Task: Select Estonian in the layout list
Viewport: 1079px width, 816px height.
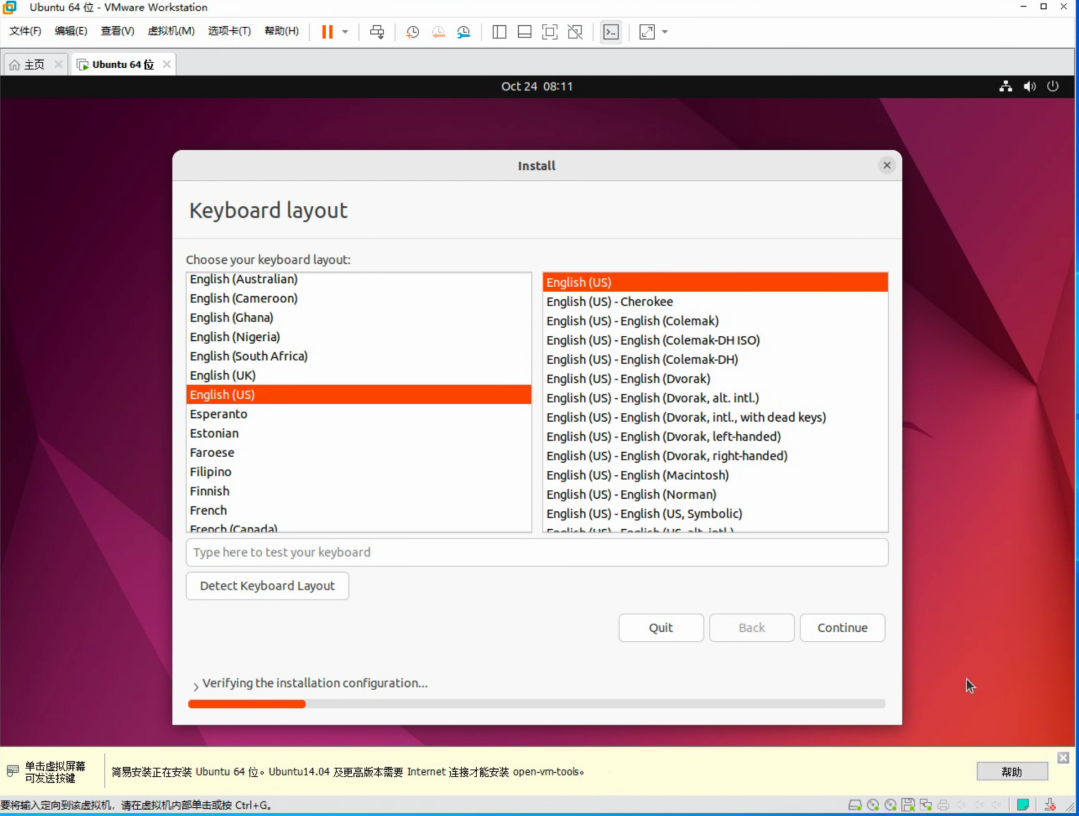Action: click(359, 433)
